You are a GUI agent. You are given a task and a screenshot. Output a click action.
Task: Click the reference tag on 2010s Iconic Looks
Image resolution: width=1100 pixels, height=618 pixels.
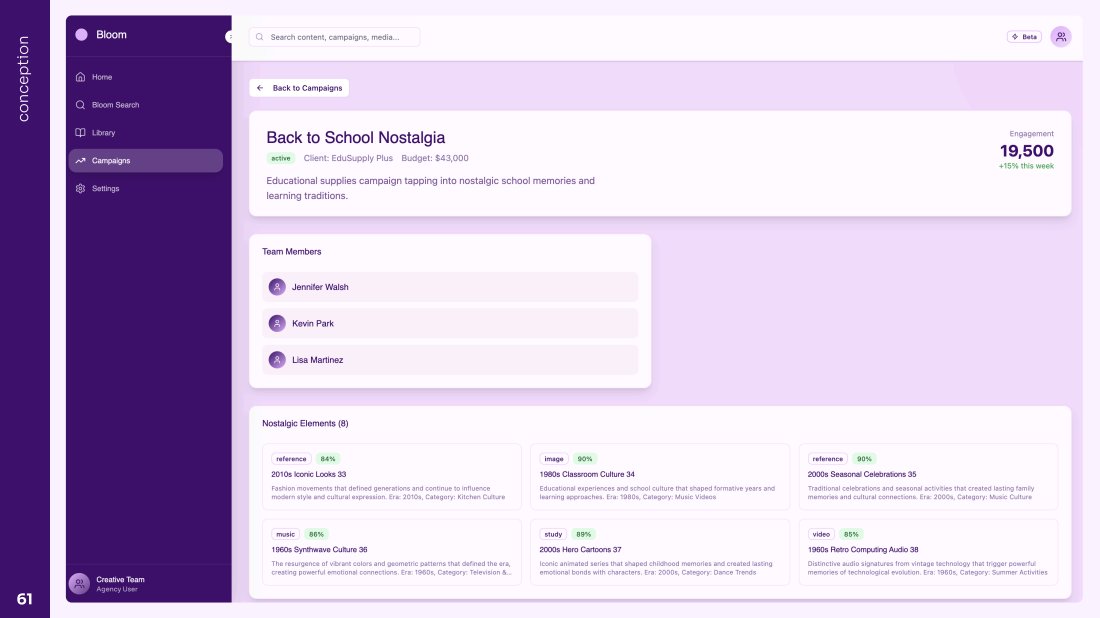click(x=291, y=459)
